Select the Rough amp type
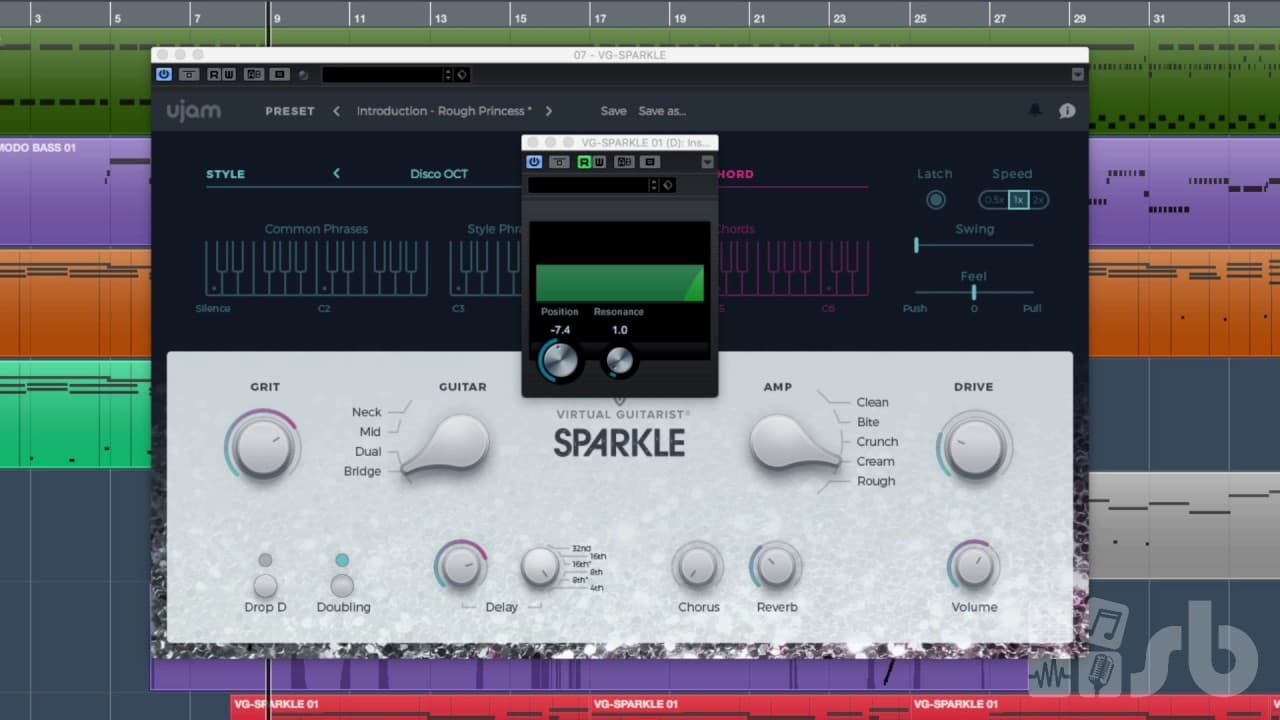 (876, 481)
